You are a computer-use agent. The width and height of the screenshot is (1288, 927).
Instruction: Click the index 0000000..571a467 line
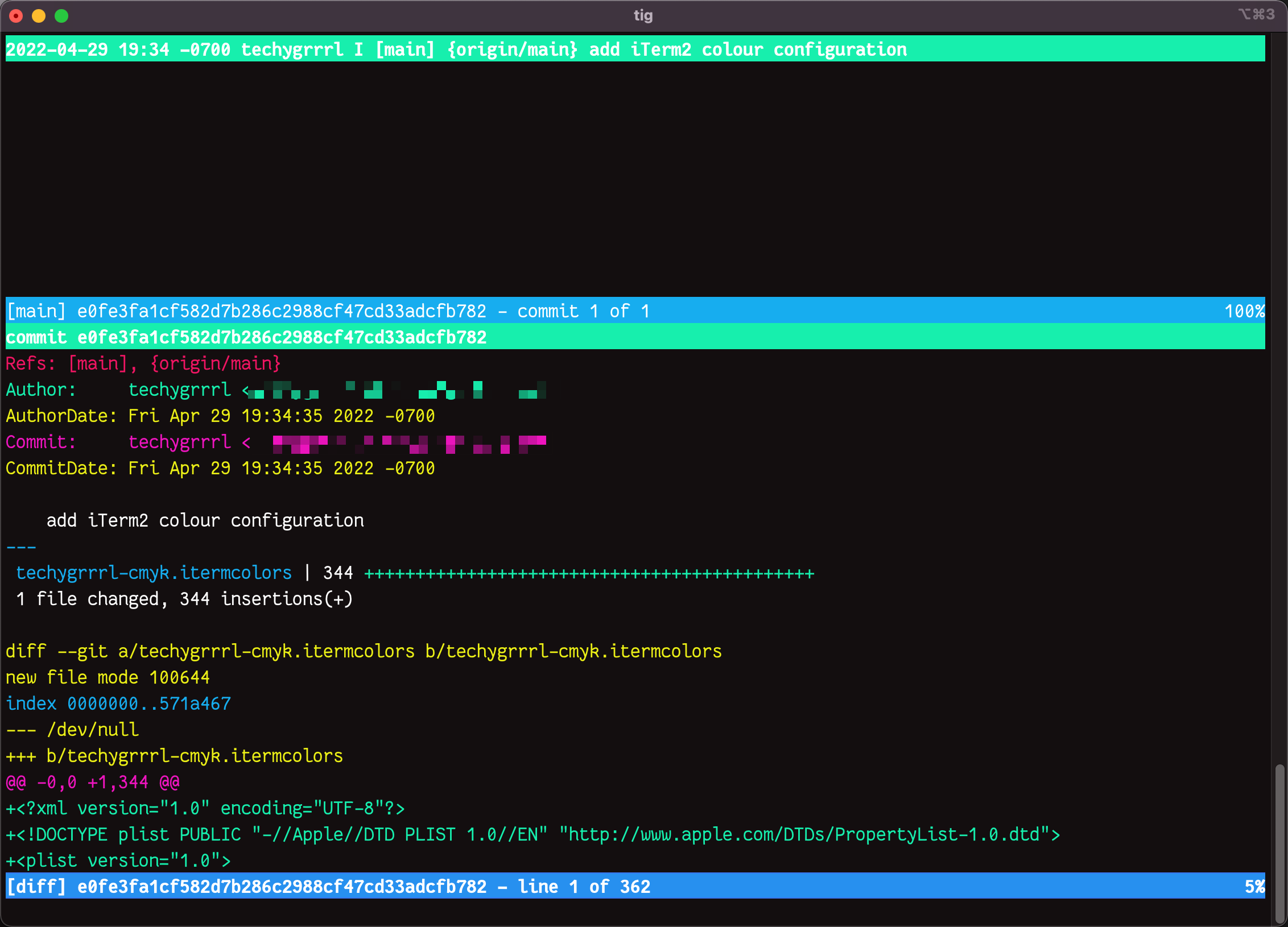(118, 703)
